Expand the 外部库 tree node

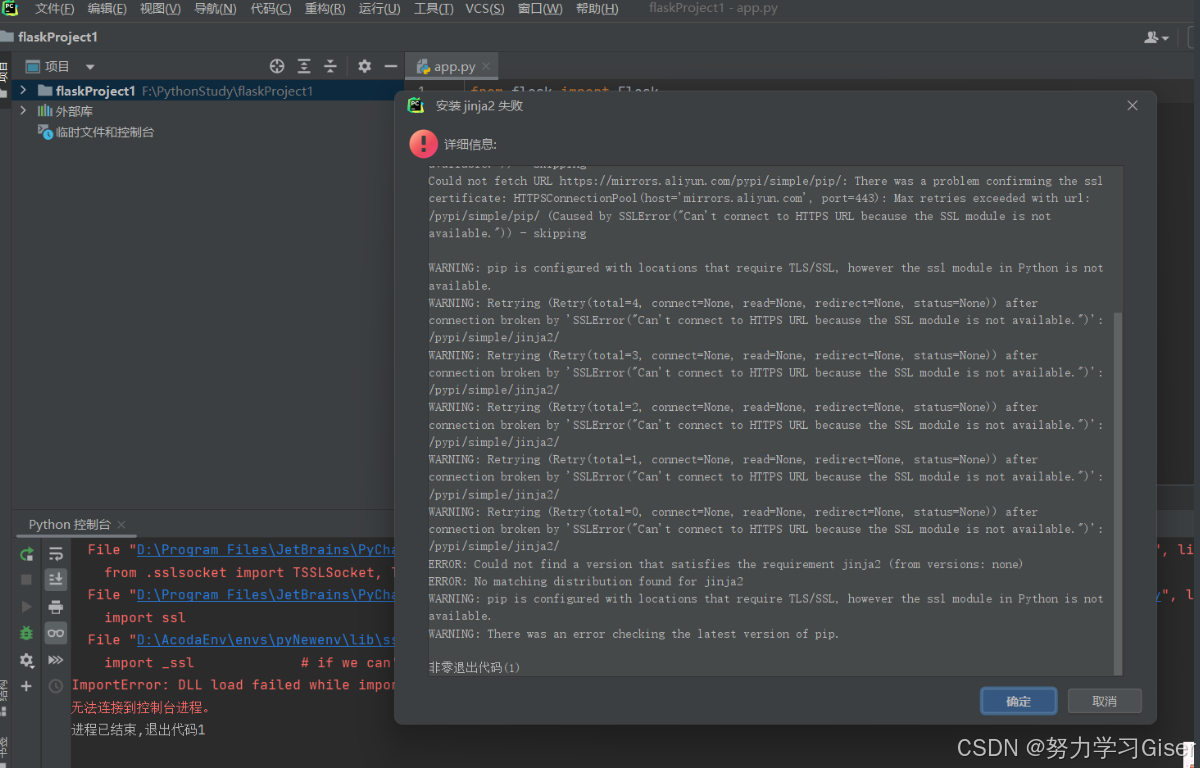point(23,111)
